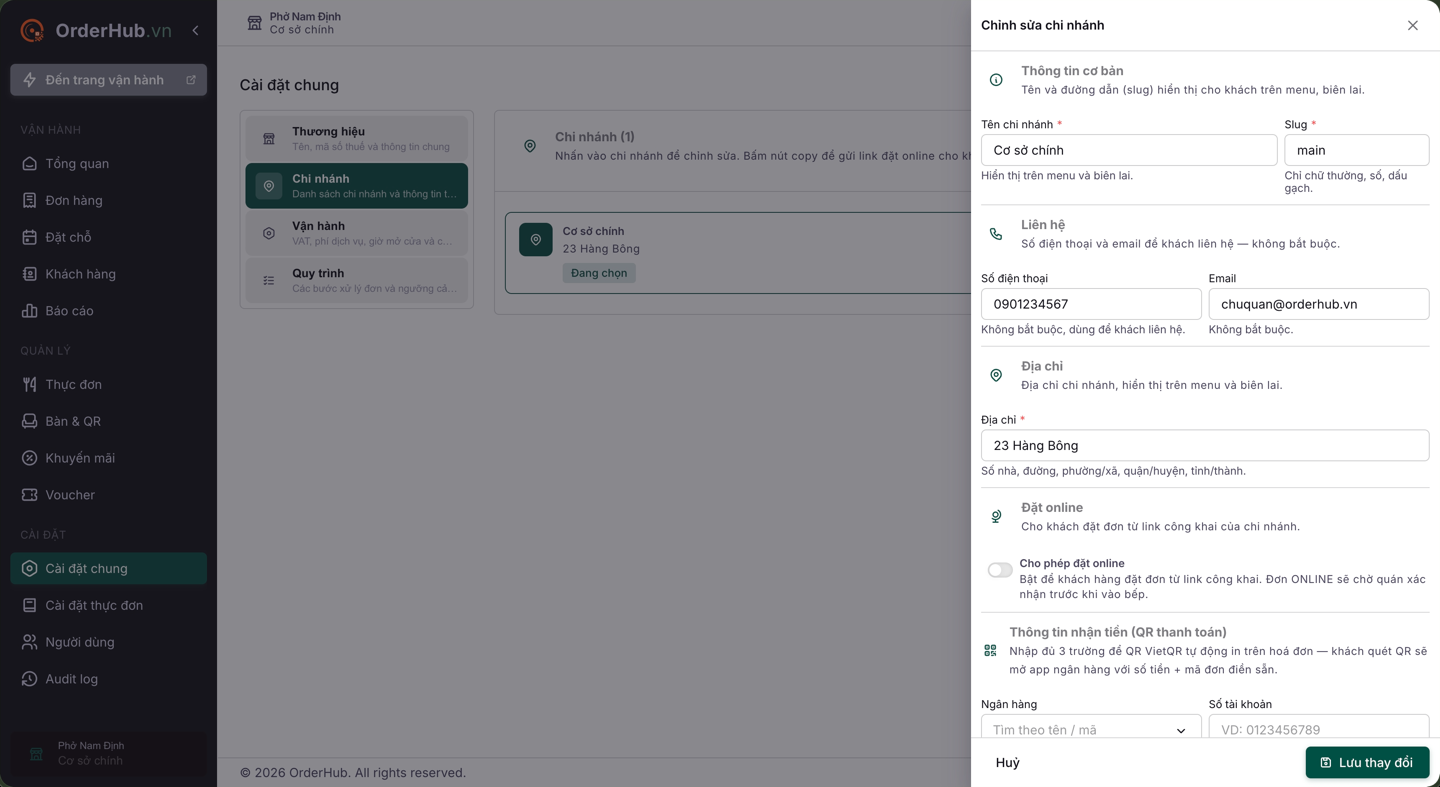Click the Voucher ticket icon
This screenshot has width=1440, height=787.
[30, 495]
